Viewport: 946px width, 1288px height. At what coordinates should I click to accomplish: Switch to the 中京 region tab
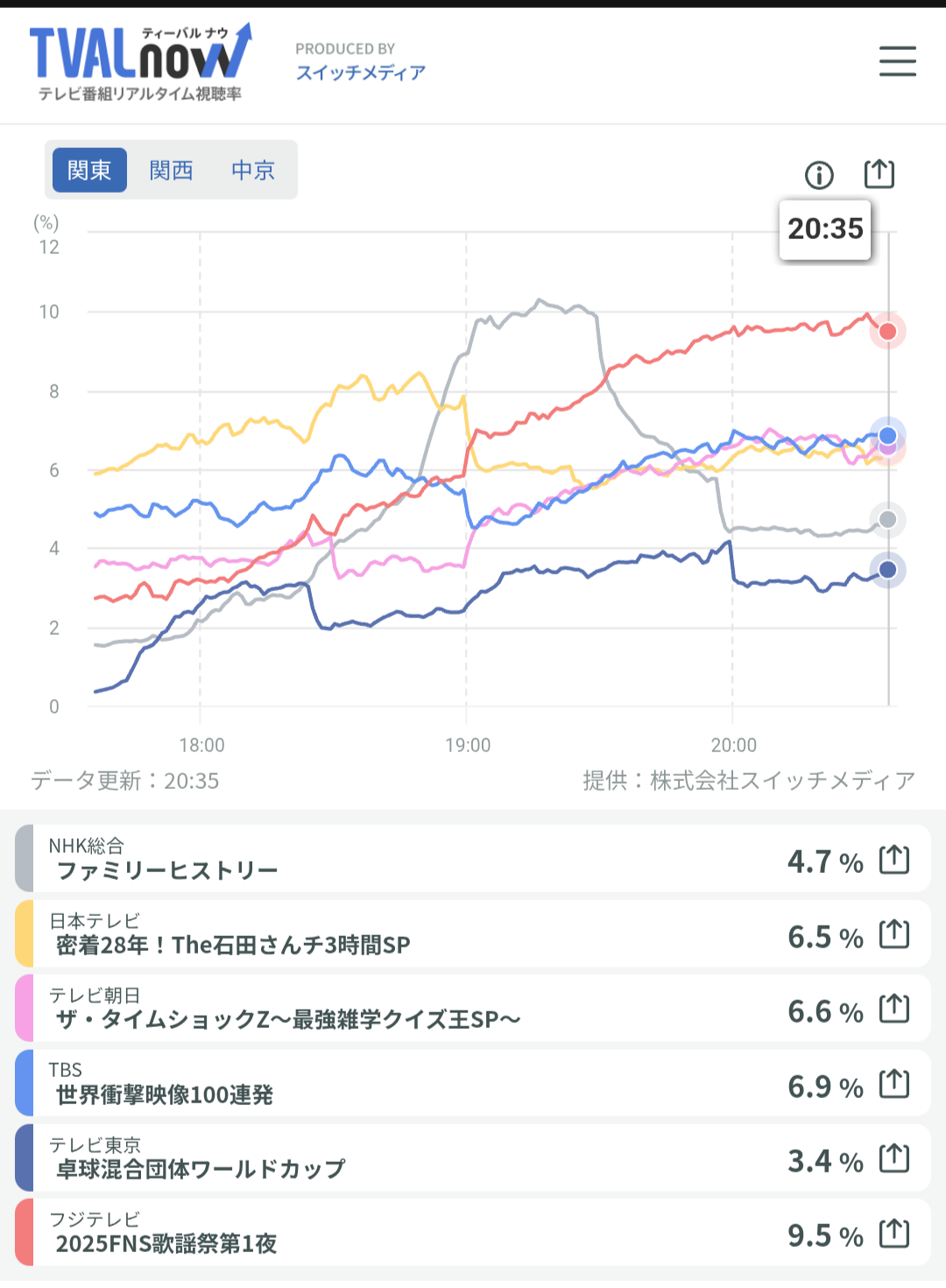[x=253, y=170]
